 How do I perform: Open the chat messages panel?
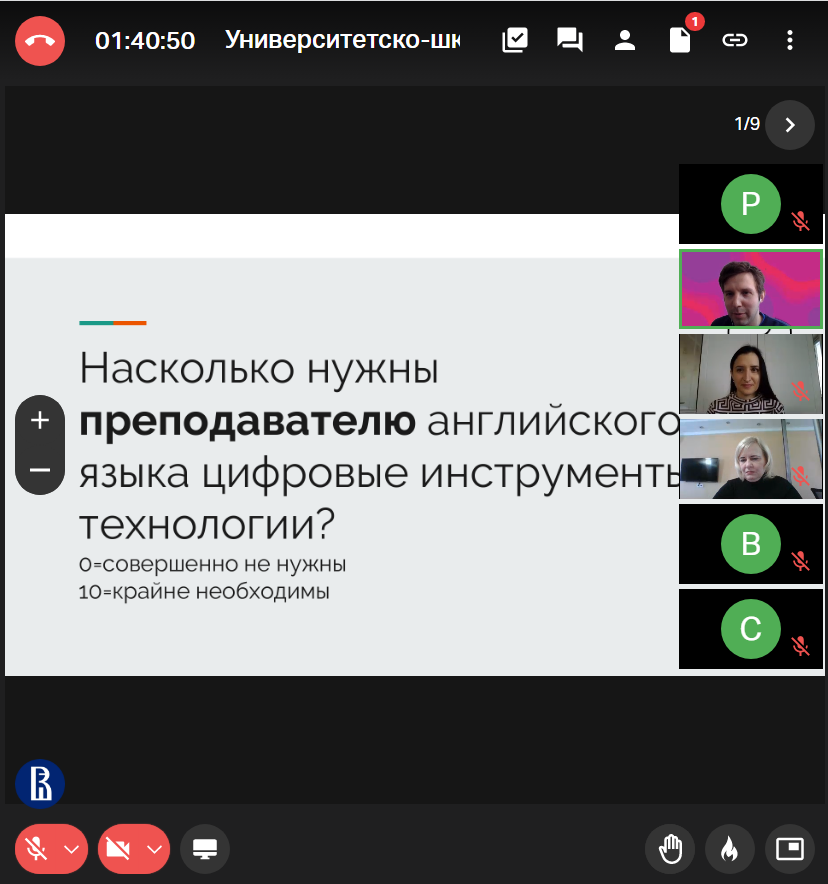pyautogui.click(x=570, y=40)
